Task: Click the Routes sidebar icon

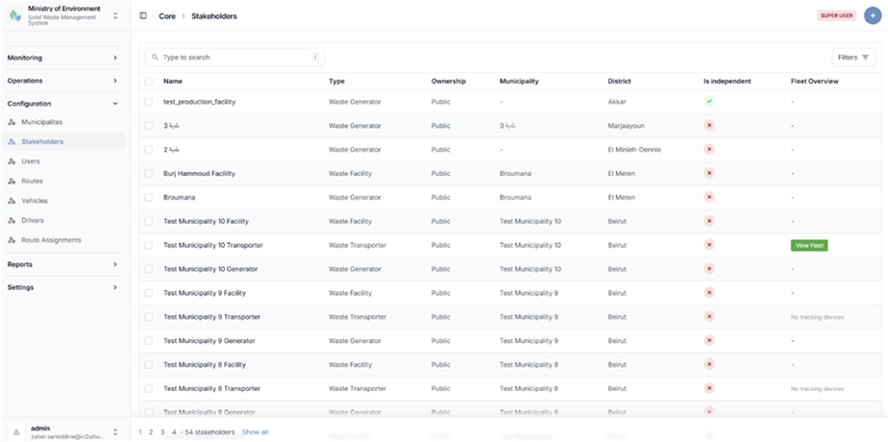Action: click(x=11, y=181)
